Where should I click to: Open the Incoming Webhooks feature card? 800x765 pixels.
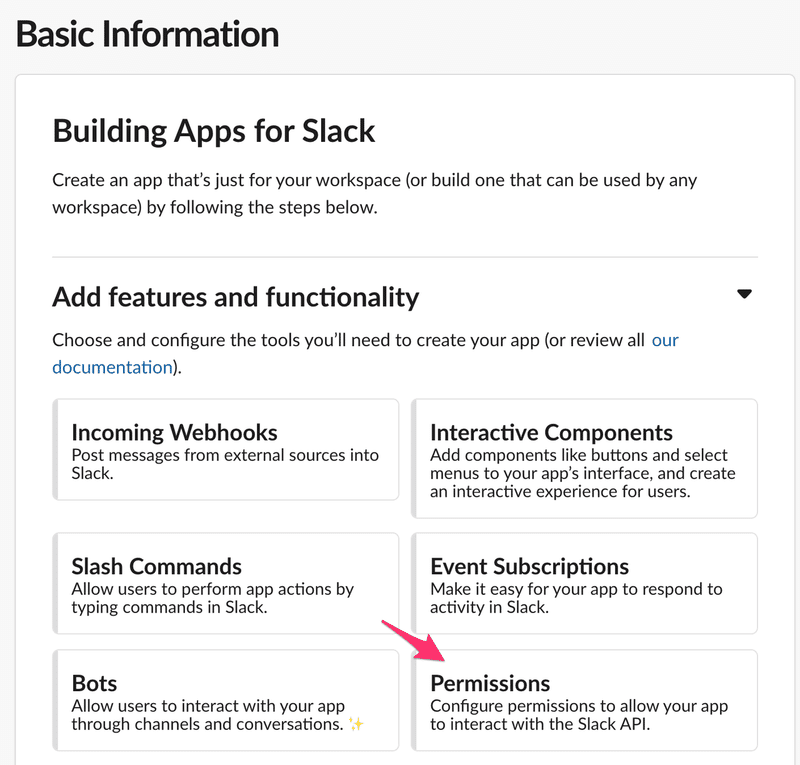tap(226, 450)
